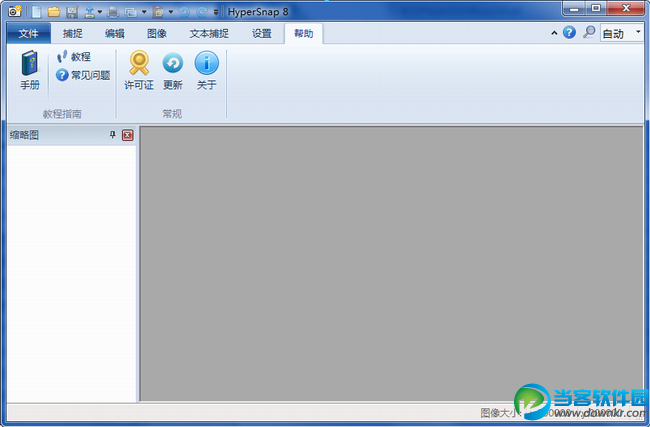
Task: Open the dropdown beside the upload icon
Action: click(x=100, y=12)
